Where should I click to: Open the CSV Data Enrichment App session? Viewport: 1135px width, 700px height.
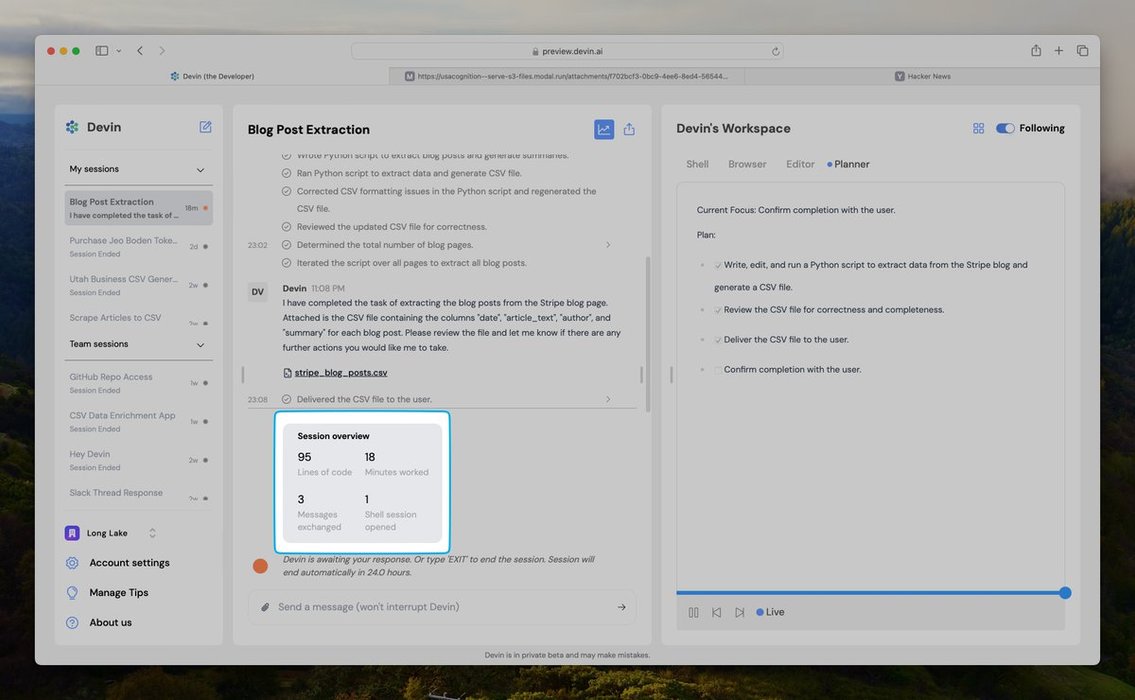click(x=138, y=421)
